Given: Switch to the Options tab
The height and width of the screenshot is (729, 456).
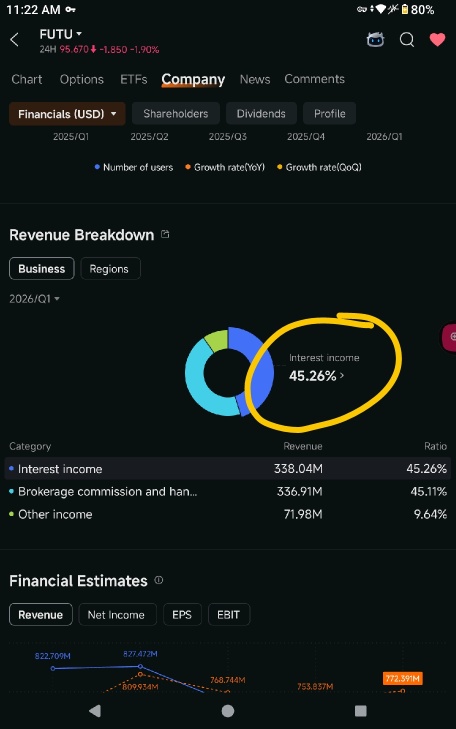Looking at the screenshot, I should (x=81, y=80).
